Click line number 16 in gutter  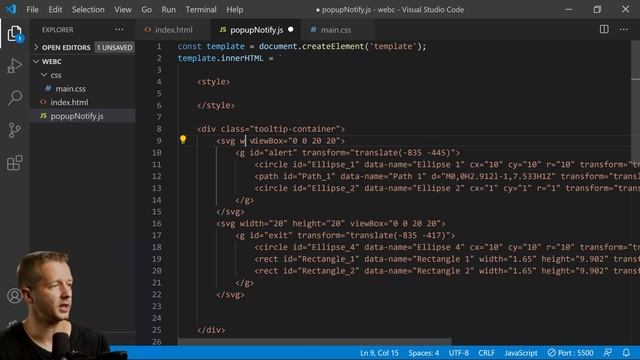coord(157,223)
